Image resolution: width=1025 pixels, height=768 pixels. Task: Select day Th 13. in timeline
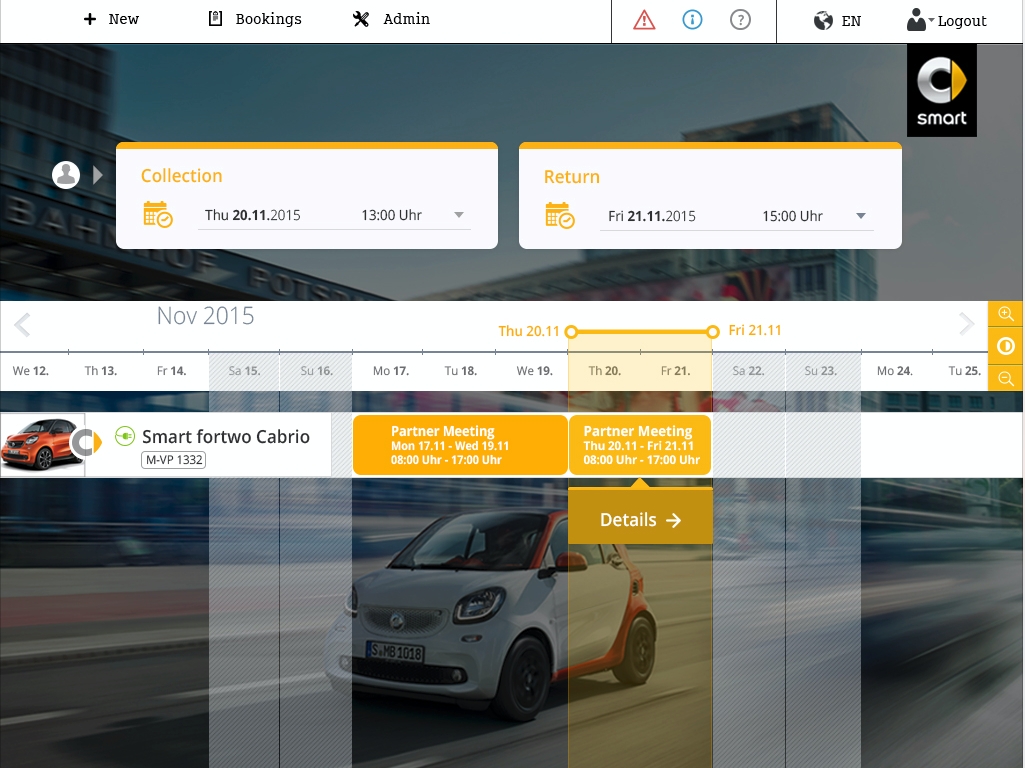point(101,371)
